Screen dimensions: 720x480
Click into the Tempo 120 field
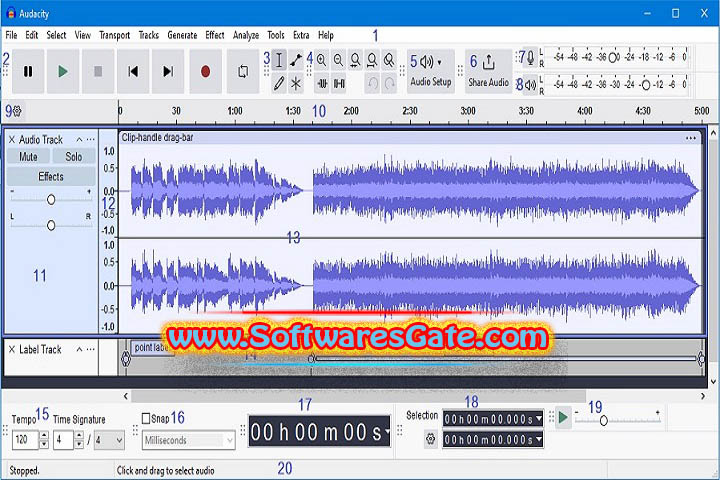[25, 440]
